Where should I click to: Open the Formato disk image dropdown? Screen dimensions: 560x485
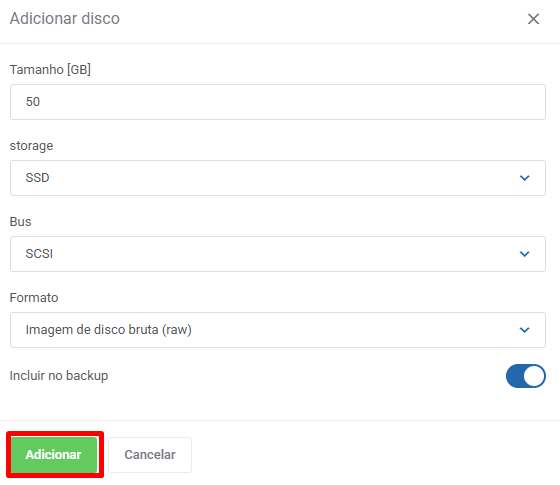click(x=278, y=330)
